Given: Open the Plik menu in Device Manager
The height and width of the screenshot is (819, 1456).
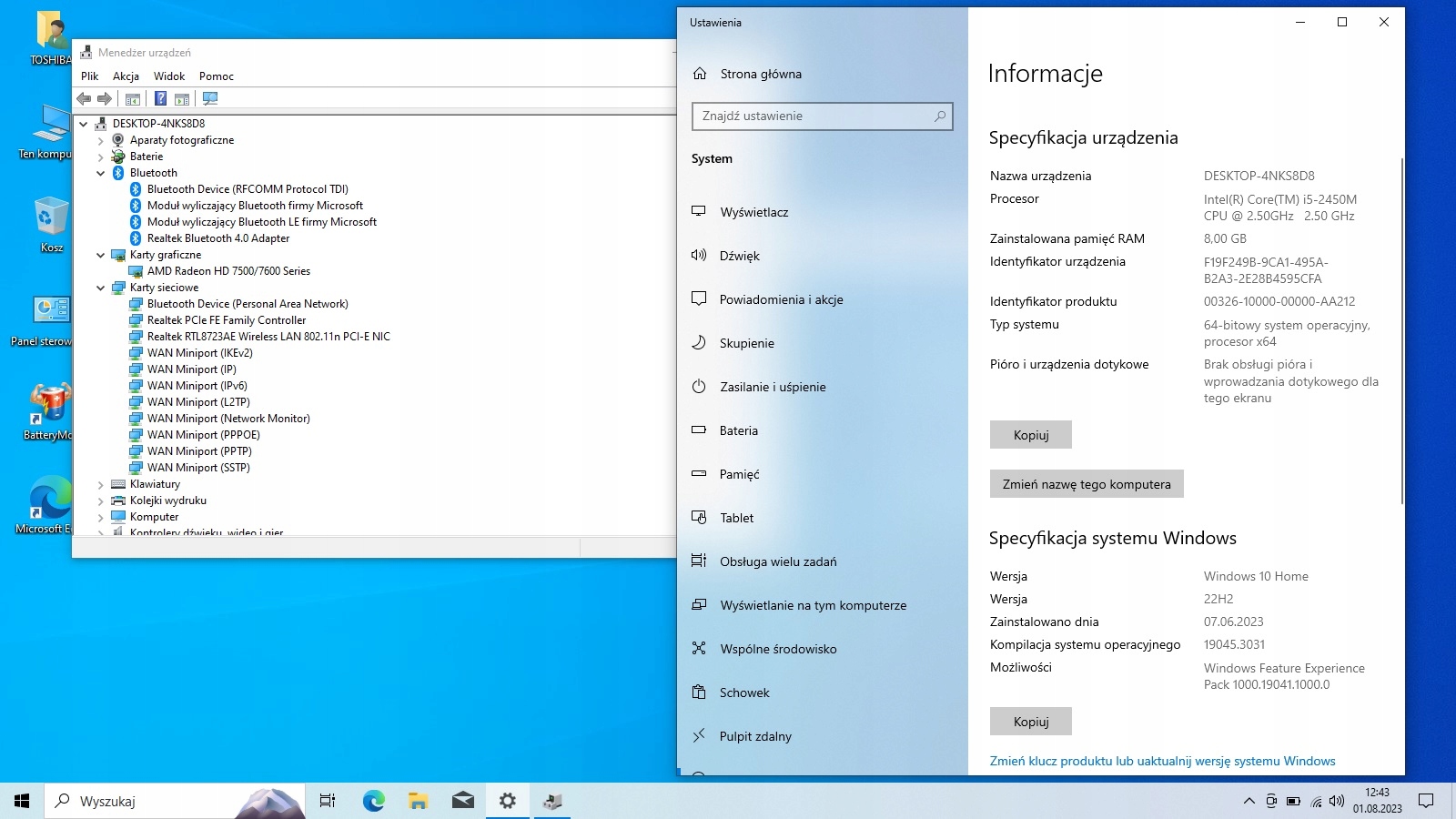Looking at the screenshot, I should [89, 76].
